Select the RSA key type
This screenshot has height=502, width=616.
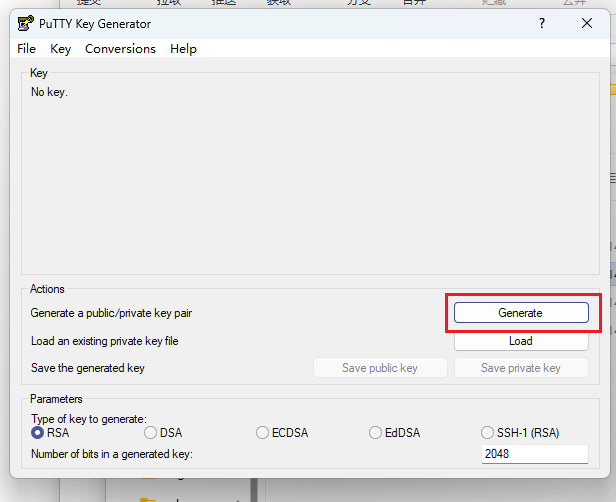point(38,433)
